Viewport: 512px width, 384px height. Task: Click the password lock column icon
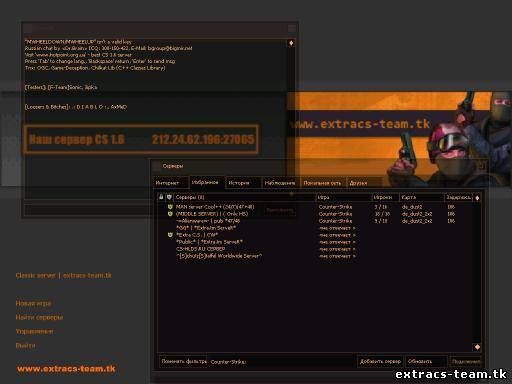[x=161, y=197]
